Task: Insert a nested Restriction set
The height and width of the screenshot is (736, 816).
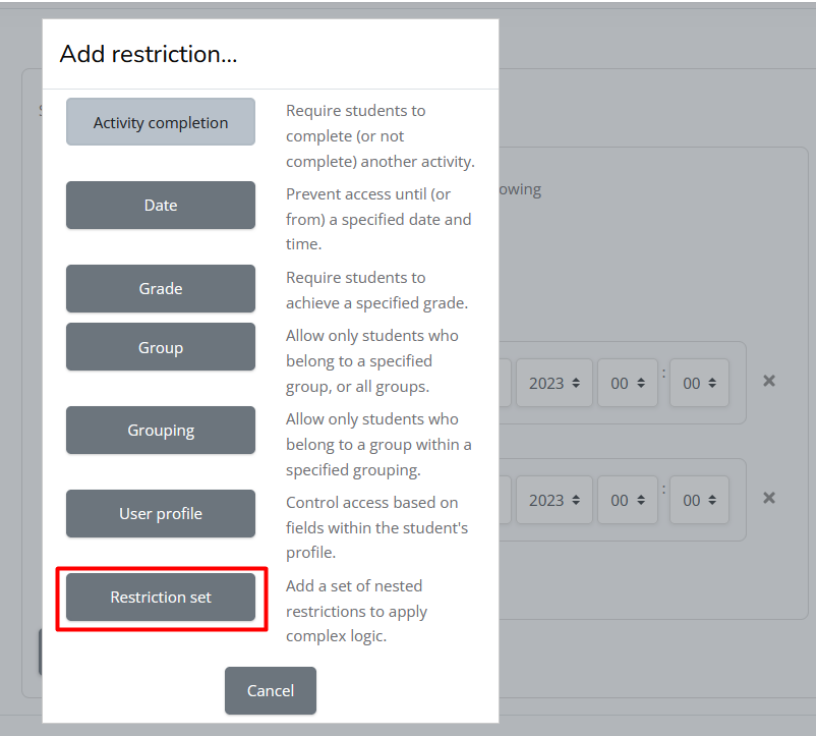Action: click(x=161, y=597)
